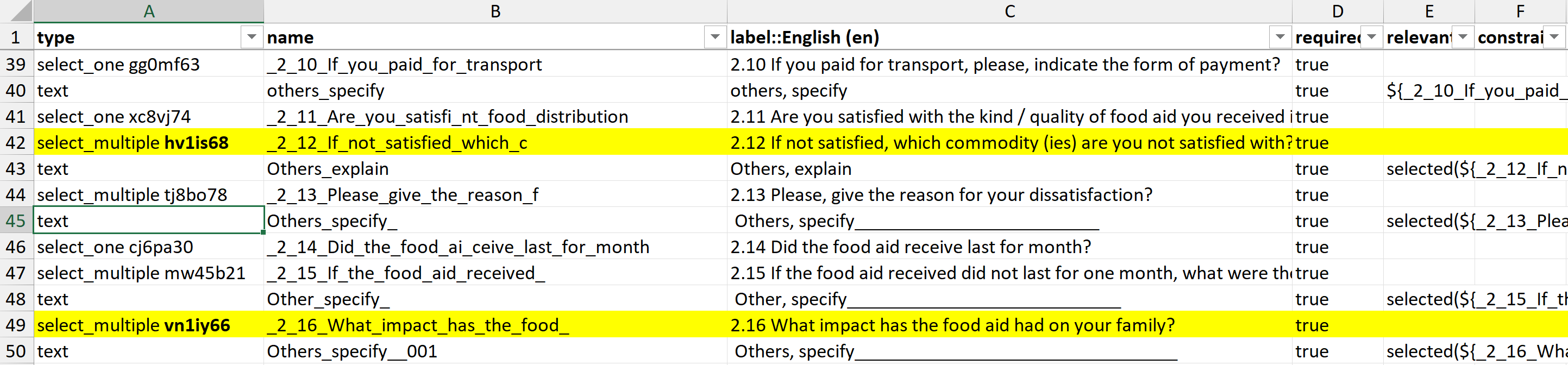Screen dimensions: 1568x365
Task: Select cell containing select_one gg0mf63
Action: pyautogui.click(x=148, y=65)
